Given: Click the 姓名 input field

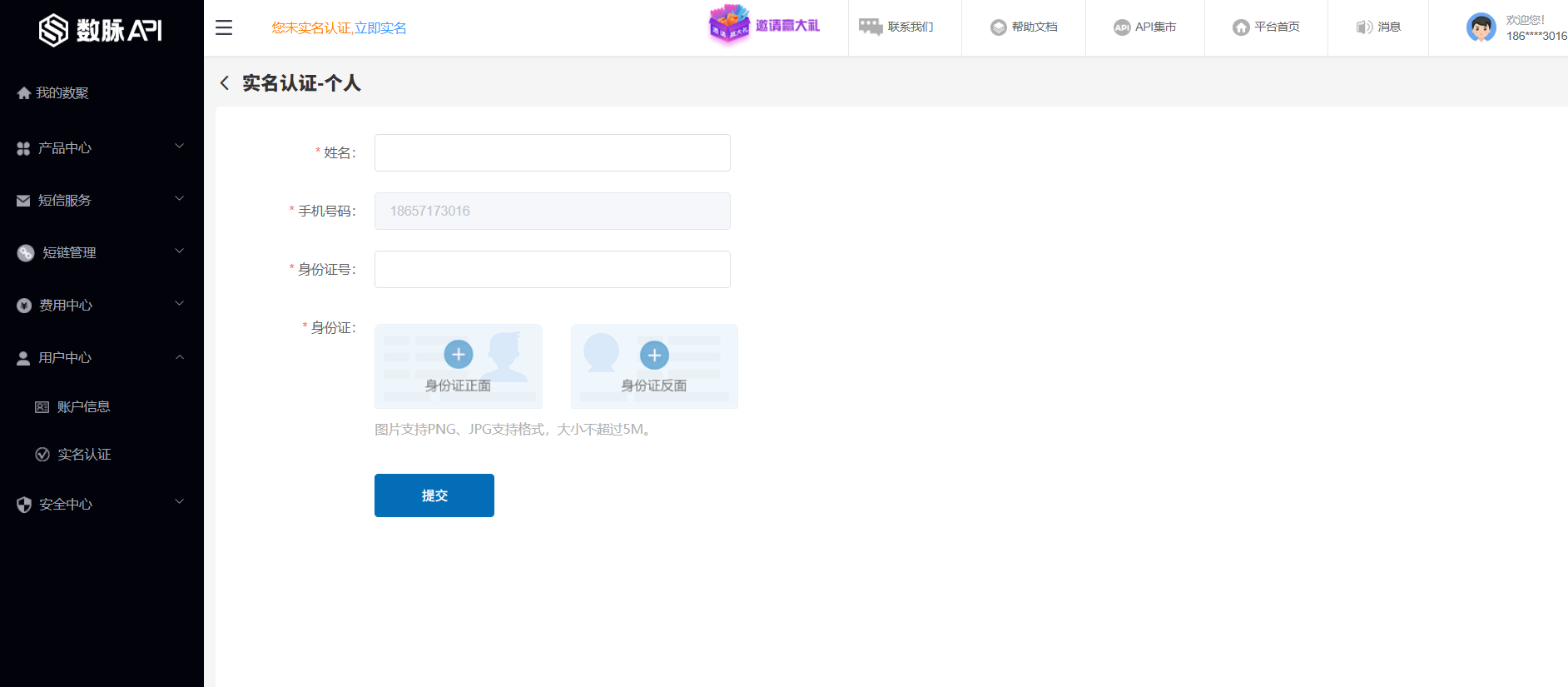Looking at the screenshot, I should (552, 153).
